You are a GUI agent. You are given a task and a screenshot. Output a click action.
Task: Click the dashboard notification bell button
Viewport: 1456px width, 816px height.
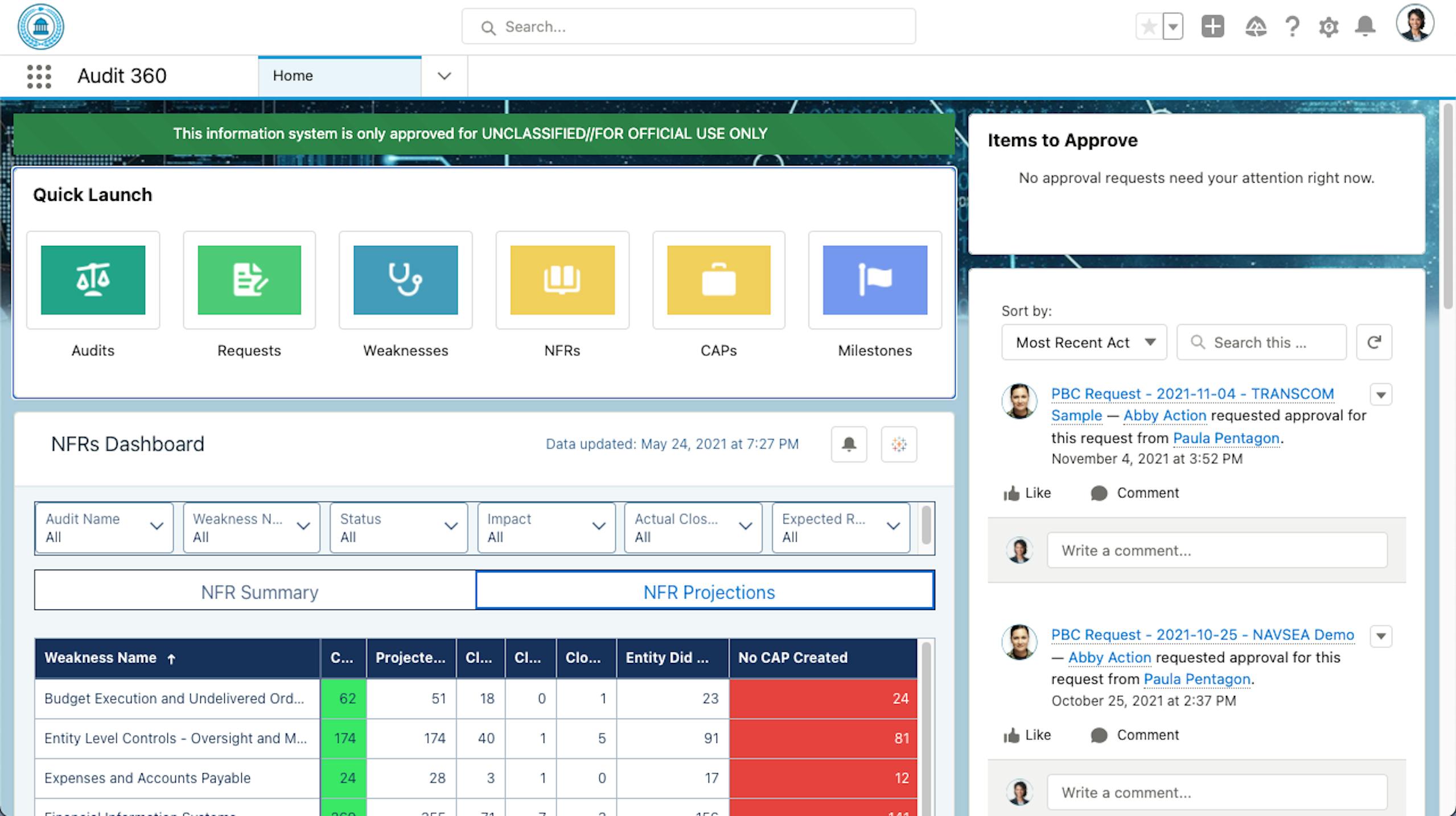coord(849,444)
